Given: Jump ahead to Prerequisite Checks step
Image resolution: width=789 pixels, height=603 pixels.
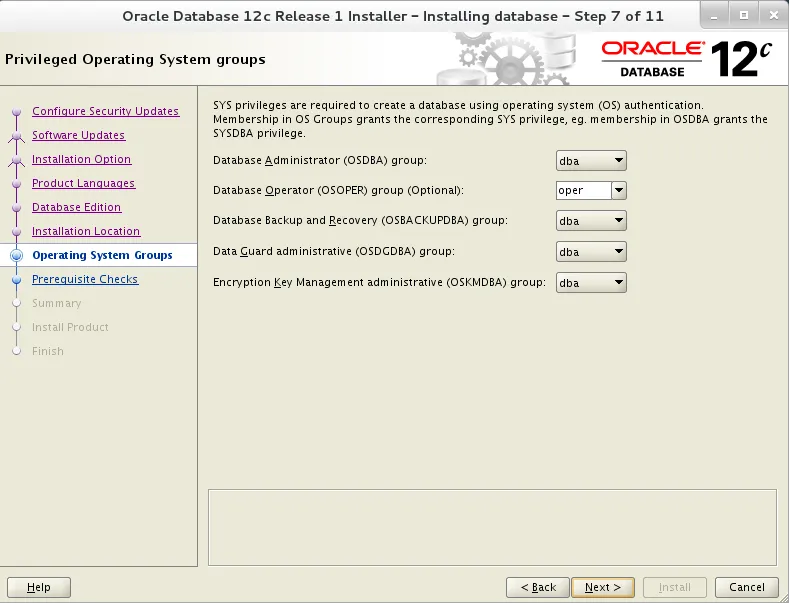Looking at the screenshot, I should click(x=85, y=279).
